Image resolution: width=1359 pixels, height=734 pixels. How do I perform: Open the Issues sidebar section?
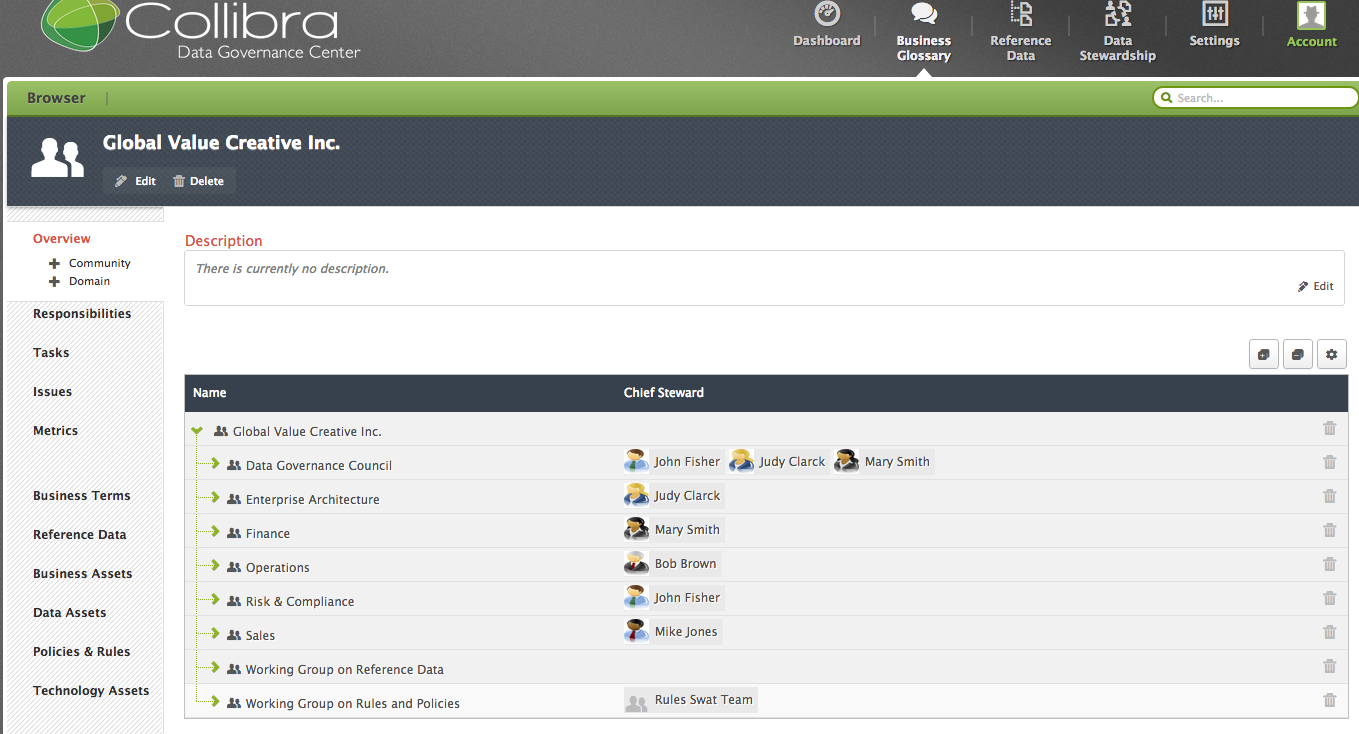click(x=52, y=392)
